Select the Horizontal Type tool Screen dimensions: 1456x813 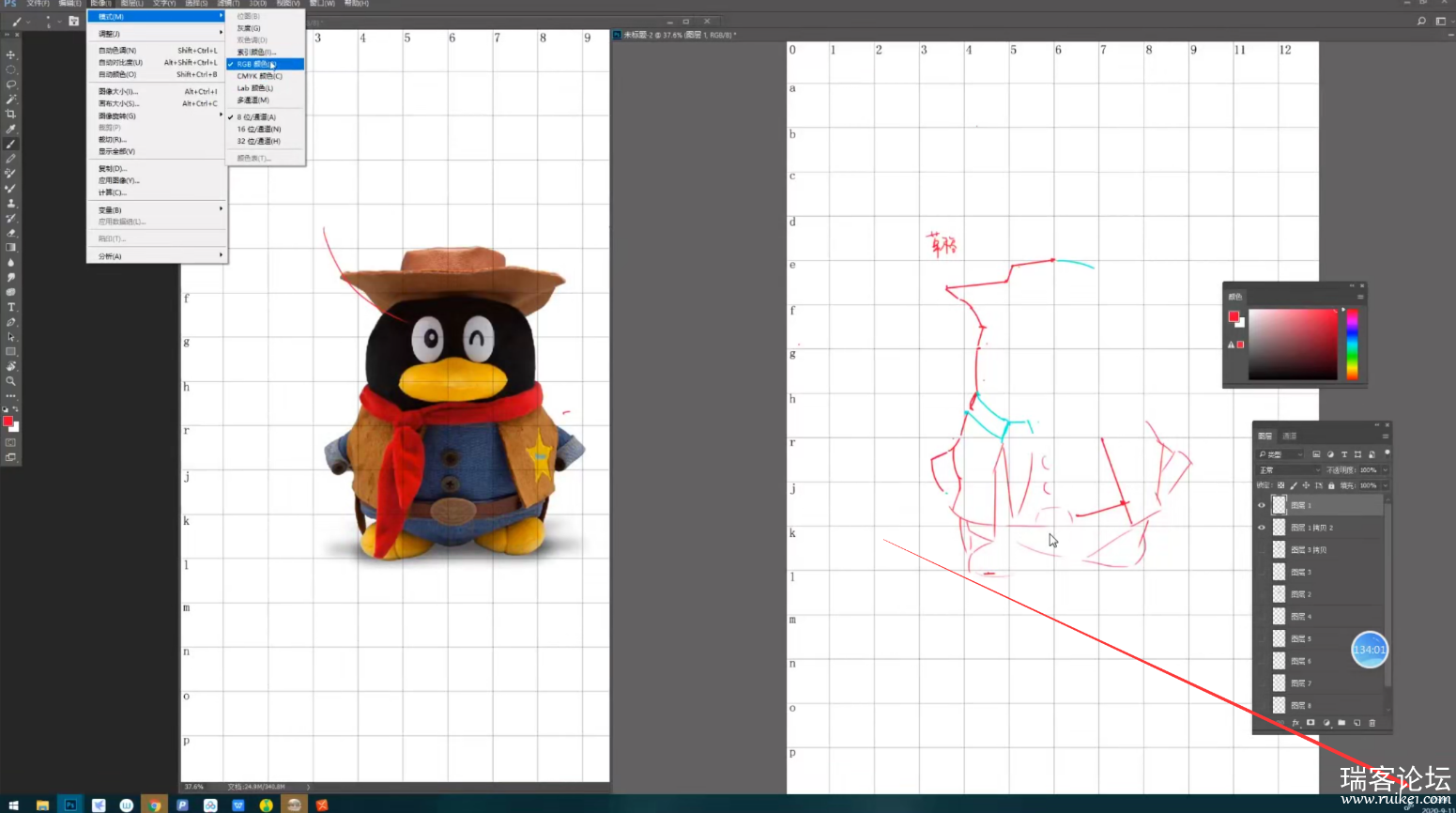click(11, 307)
